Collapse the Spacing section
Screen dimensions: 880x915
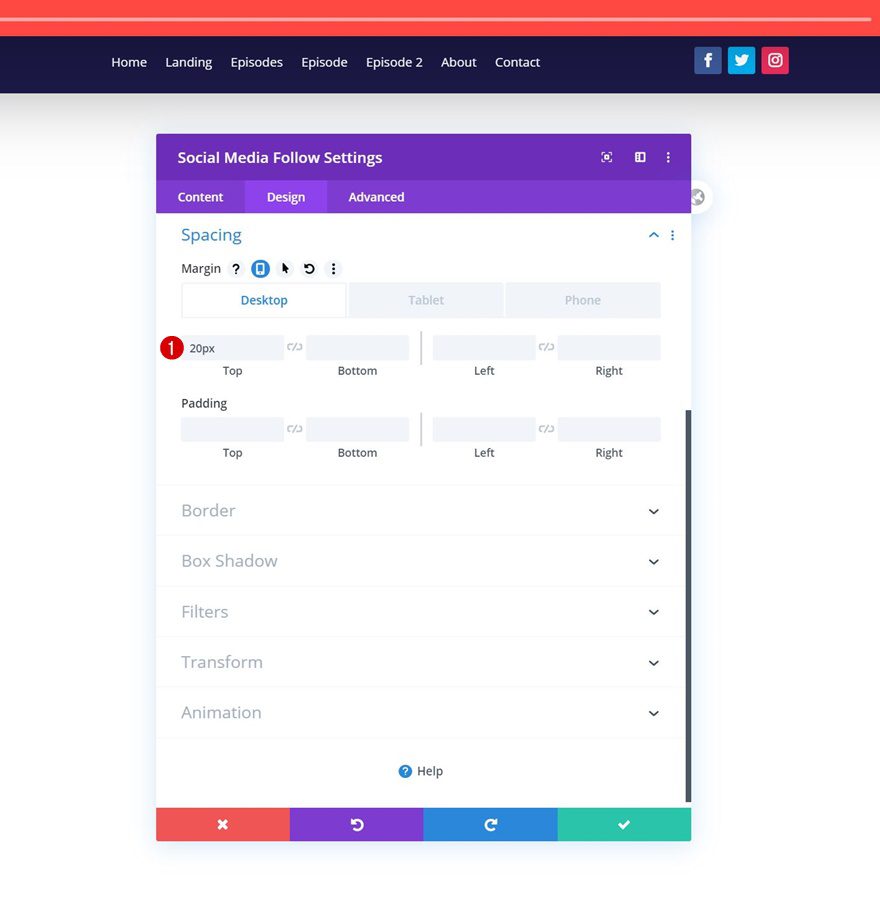coord(653,234)
